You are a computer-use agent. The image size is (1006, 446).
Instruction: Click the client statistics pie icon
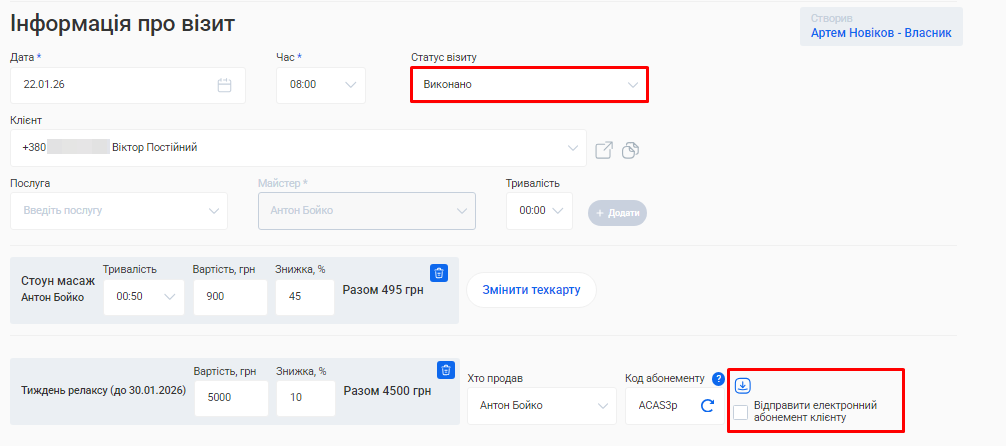(630, 150)
